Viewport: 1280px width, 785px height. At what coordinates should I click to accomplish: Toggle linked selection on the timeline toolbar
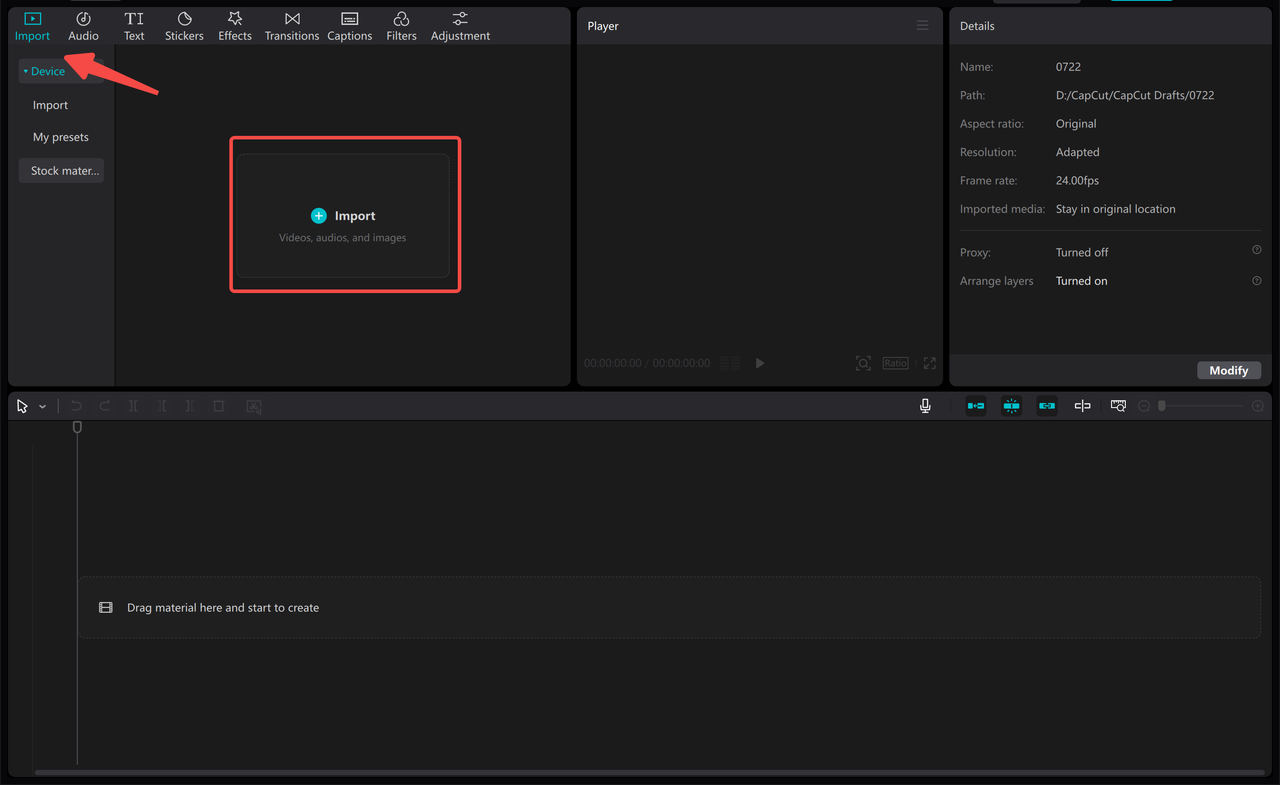click(1047, 406)
